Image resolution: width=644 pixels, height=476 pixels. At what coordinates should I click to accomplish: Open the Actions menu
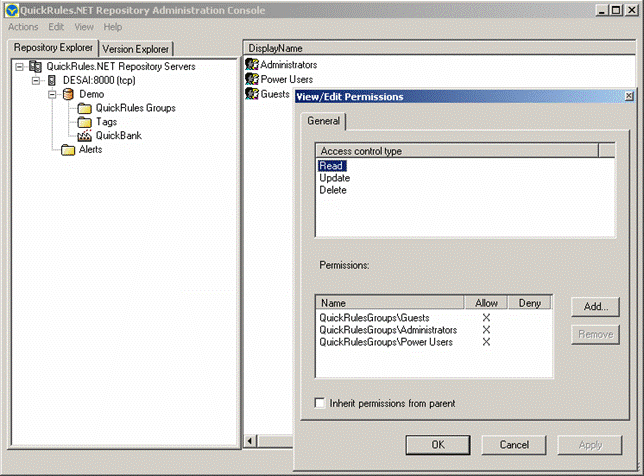(x=23, y=27)
